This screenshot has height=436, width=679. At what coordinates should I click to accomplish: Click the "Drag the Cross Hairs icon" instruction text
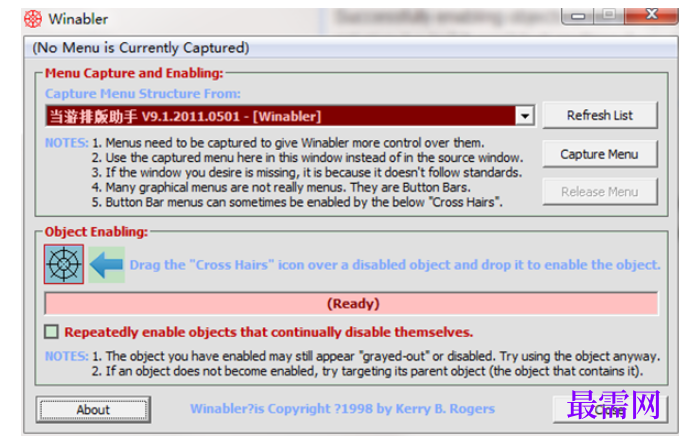[x=395, y=265]
